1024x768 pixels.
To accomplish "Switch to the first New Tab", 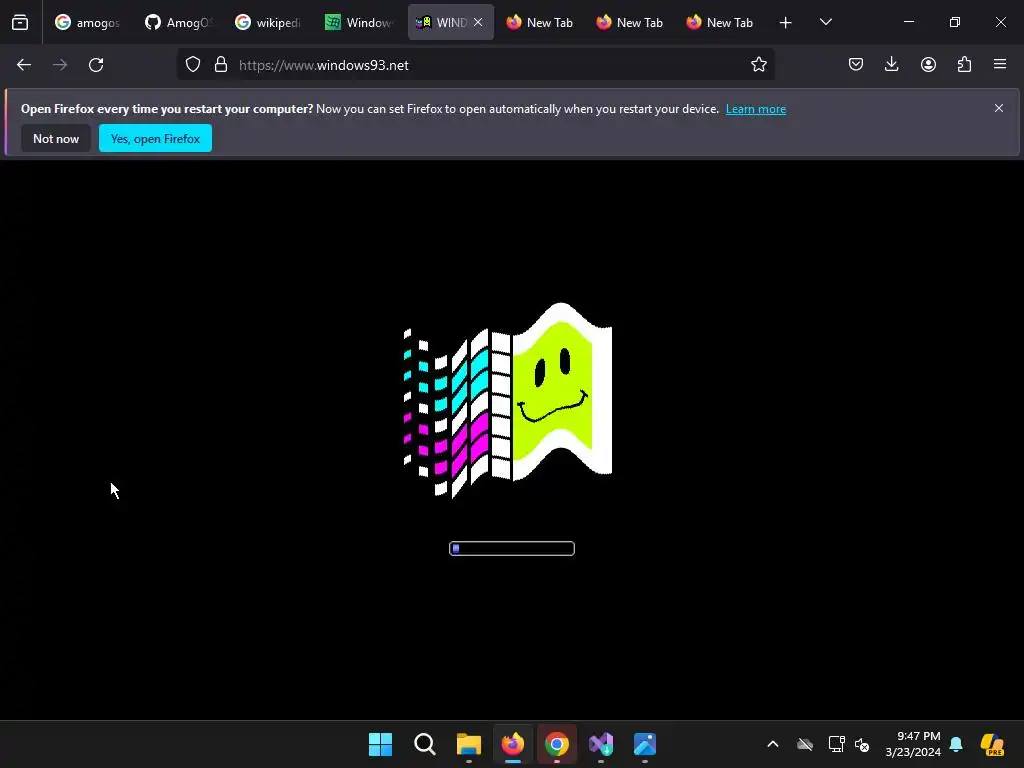I will [540, 23].
